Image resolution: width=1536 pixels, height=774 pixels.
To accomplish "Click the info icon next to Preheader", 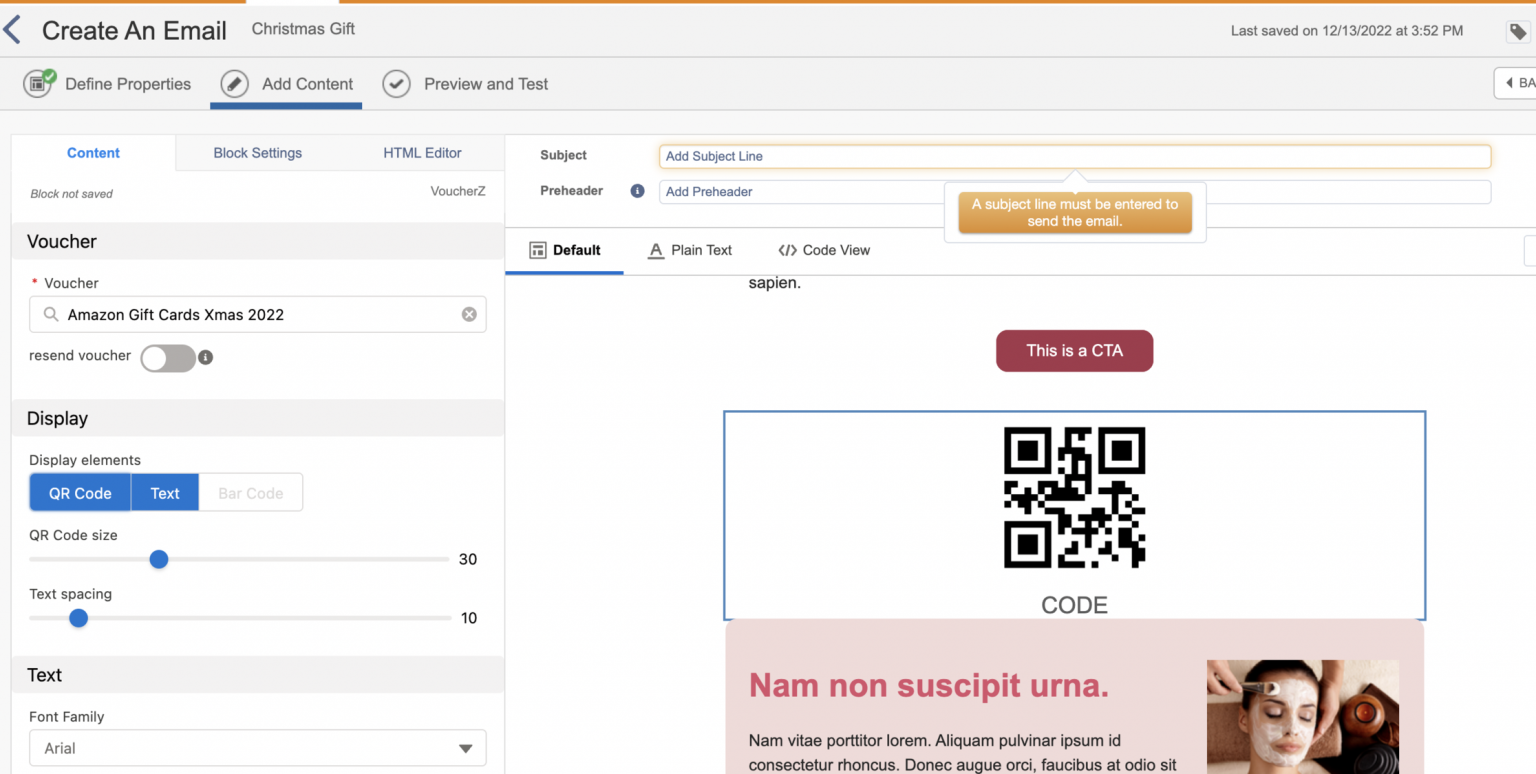I will point(637,190).
